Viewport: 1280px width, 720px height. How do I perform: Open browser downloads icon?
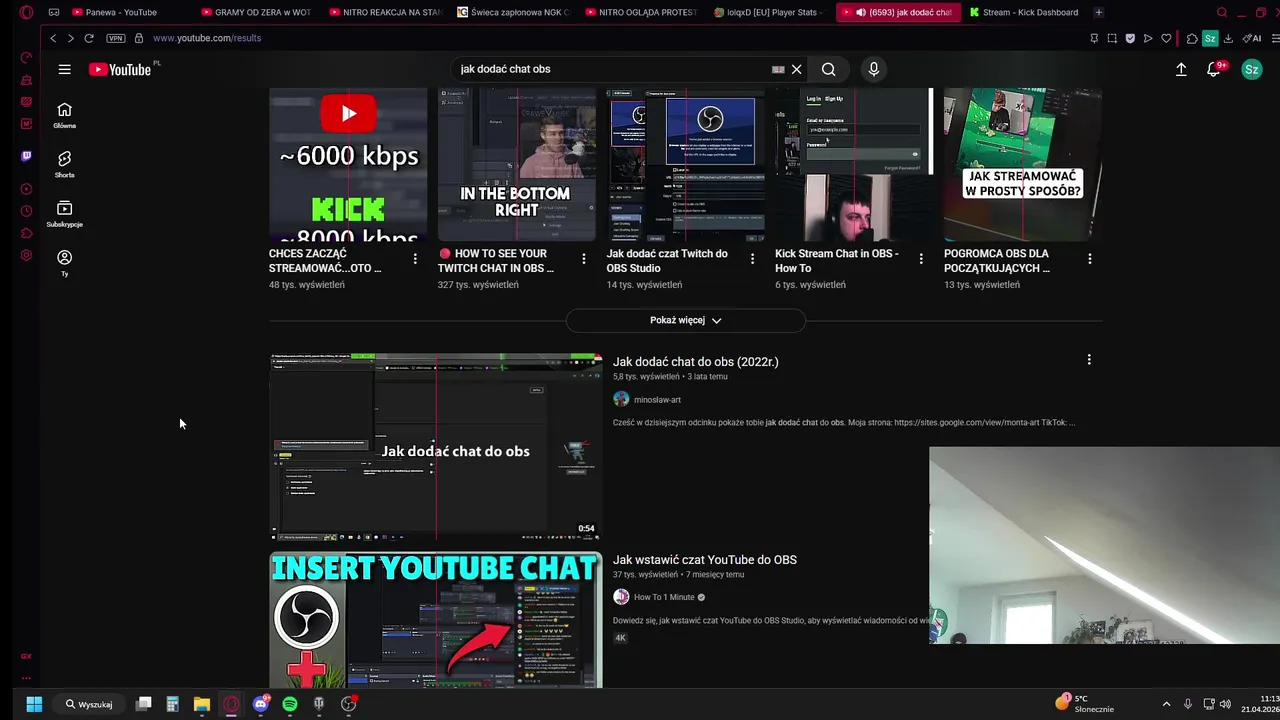(x=1228, y=38)
